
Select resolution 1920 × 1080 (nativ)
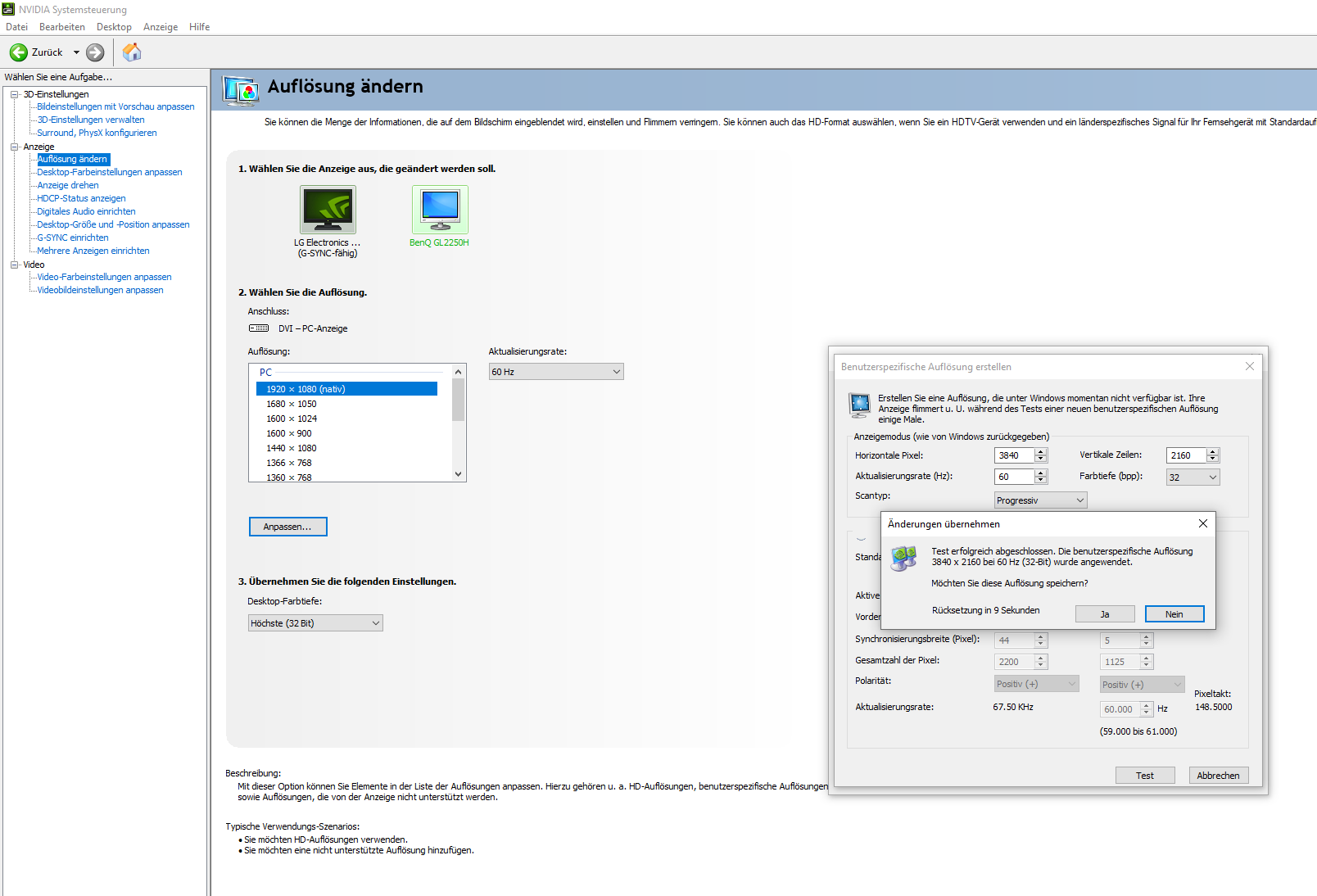click(x=347, y=389)
